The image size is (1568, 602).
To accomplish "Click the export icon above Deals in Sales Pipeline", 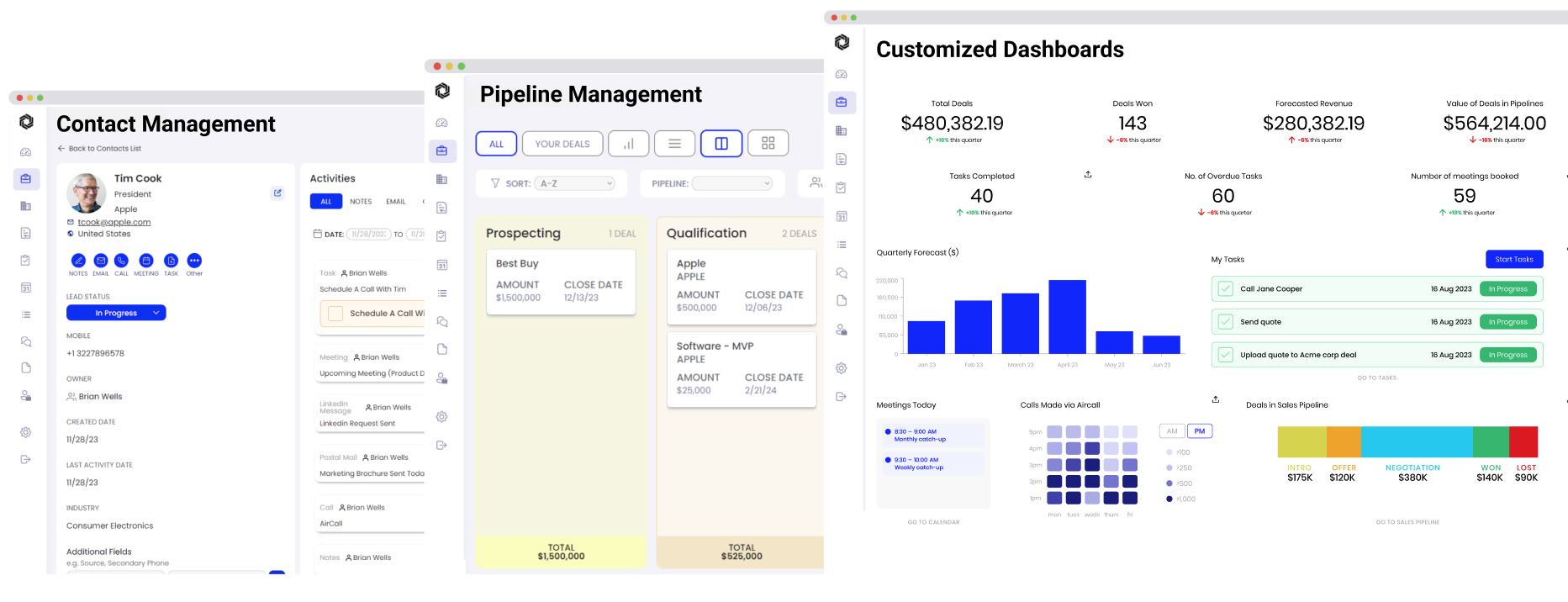I will pos(1216,399).
